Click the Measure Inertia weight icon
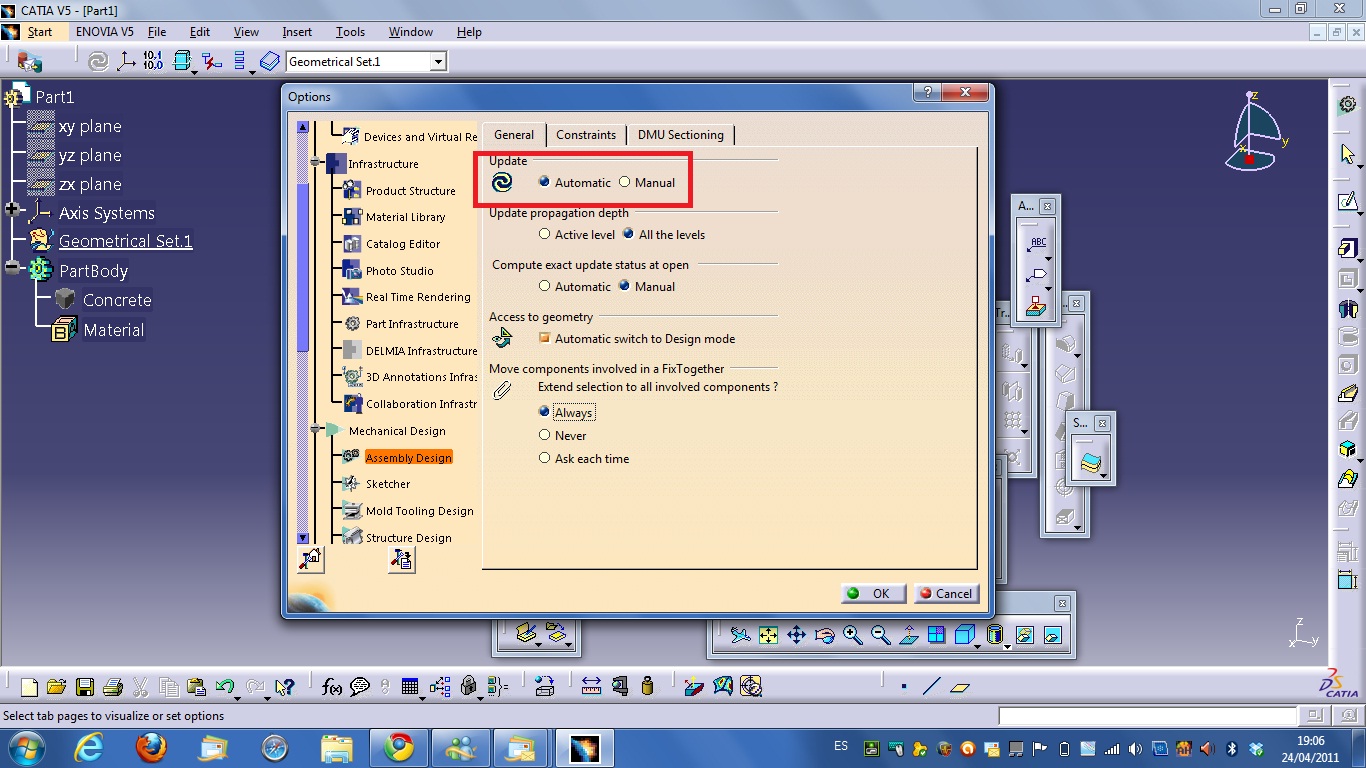This screenshot has width=1366, height=768. (x=647, y=686)
